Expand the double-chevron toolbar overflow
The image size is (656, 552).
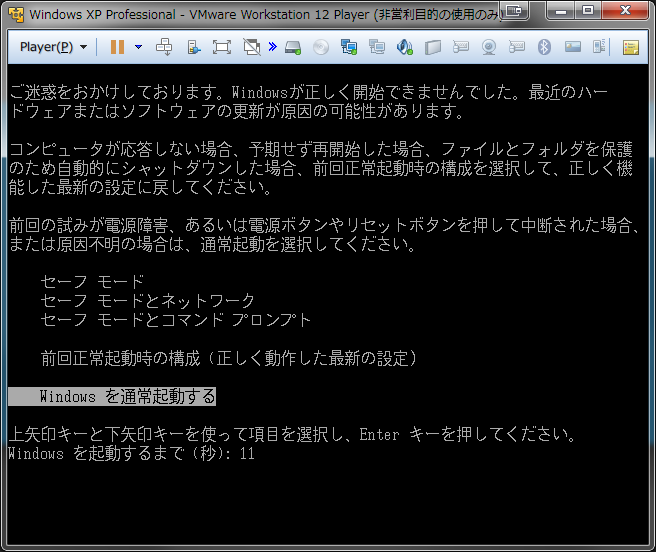tap(272, 47)
